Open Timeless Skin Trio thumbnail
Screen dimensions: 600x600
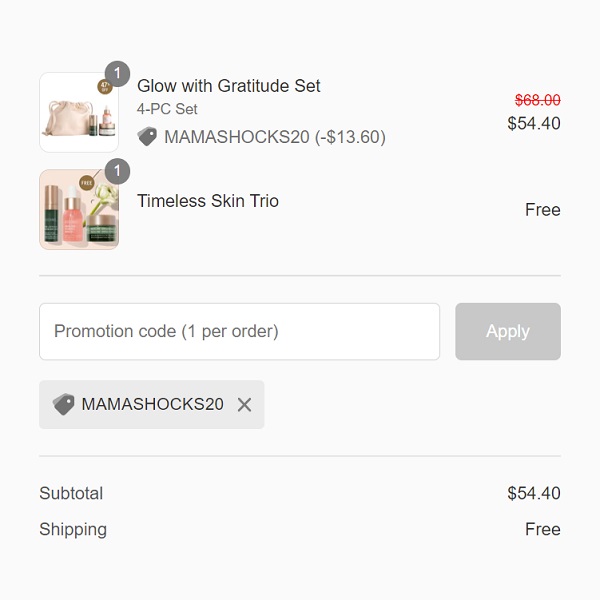click(78, 210)
